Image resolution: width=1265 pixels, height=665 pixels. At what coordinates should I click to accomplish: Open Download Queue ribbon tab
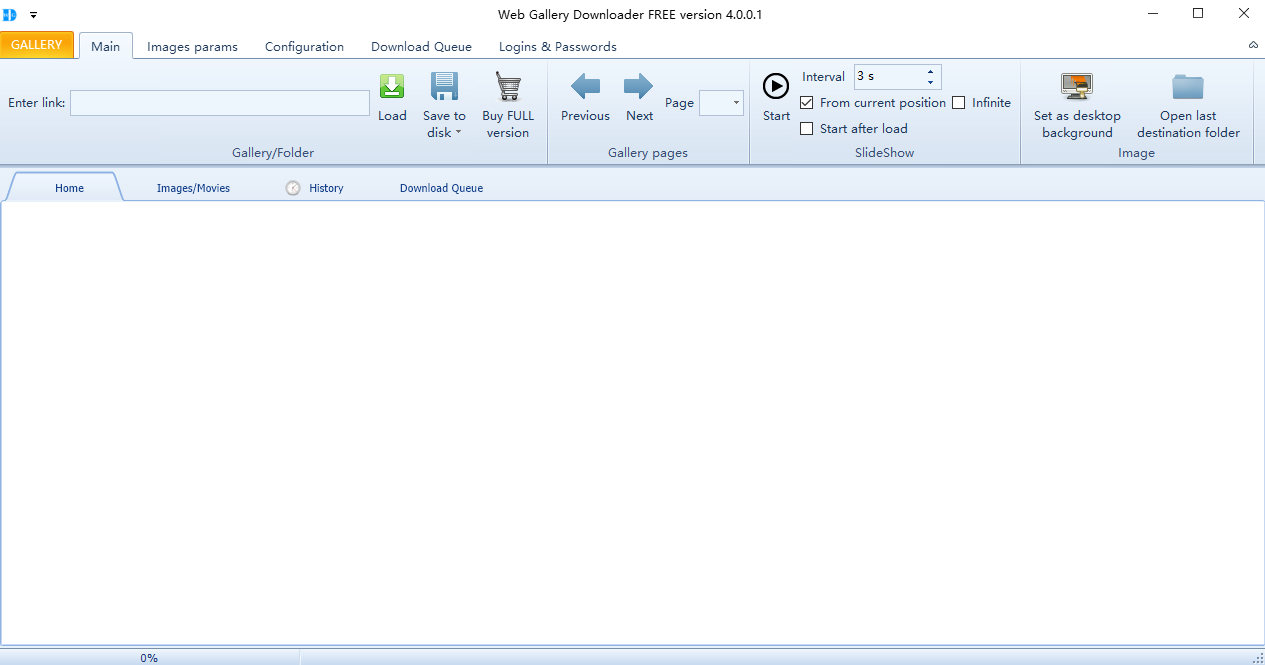[x=421, y=46]
